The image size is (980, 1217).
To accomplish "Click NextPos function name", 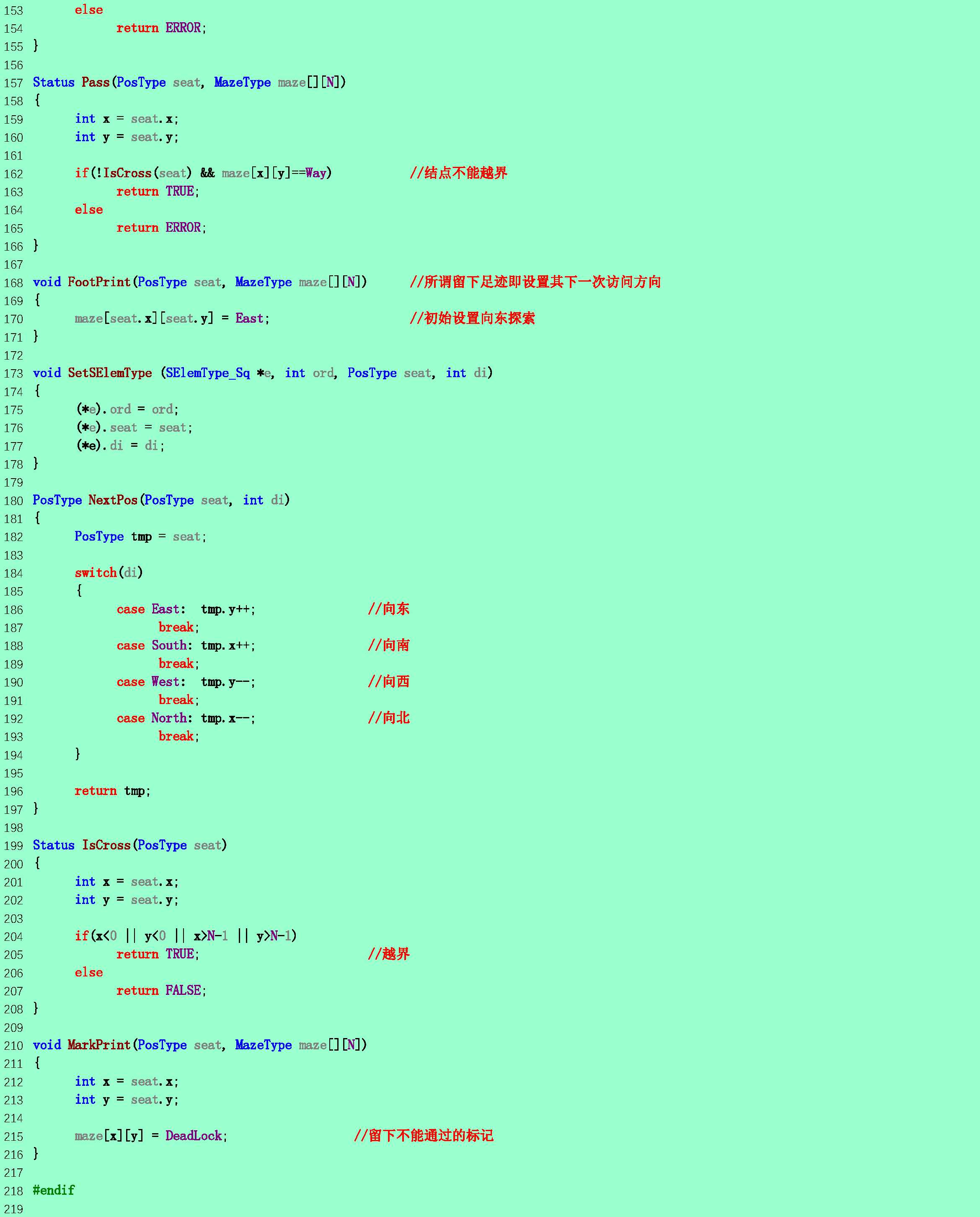I will point(113,500).
